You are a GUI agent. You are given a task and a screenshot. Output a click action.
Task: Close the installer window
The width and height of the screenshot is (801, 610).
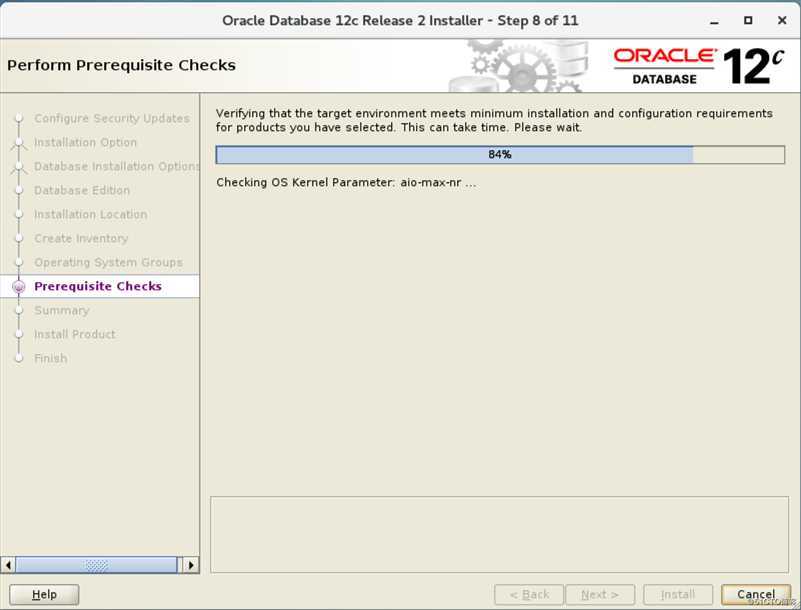[x=782, y=20]
